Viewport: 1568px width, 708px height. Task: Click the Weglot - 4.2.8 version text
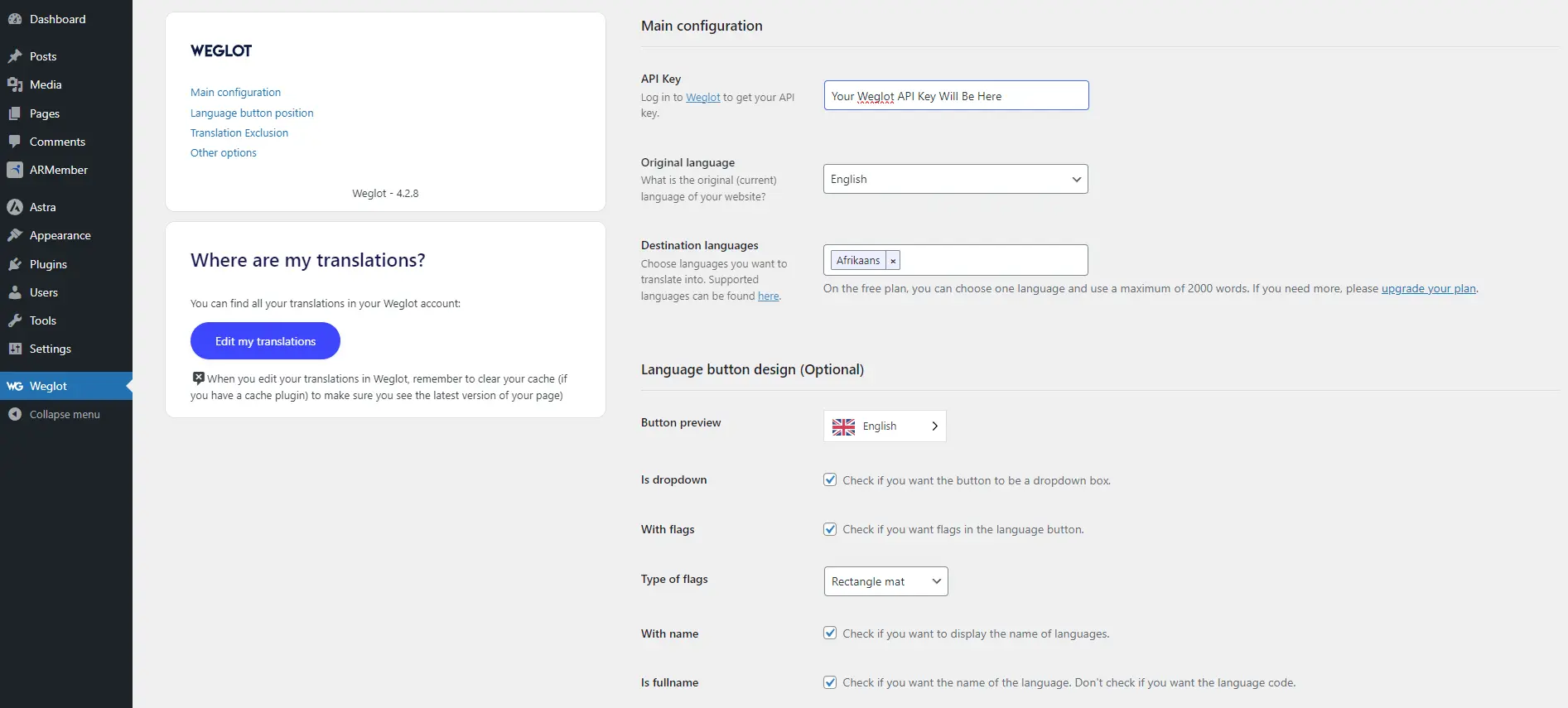[385, 193]
